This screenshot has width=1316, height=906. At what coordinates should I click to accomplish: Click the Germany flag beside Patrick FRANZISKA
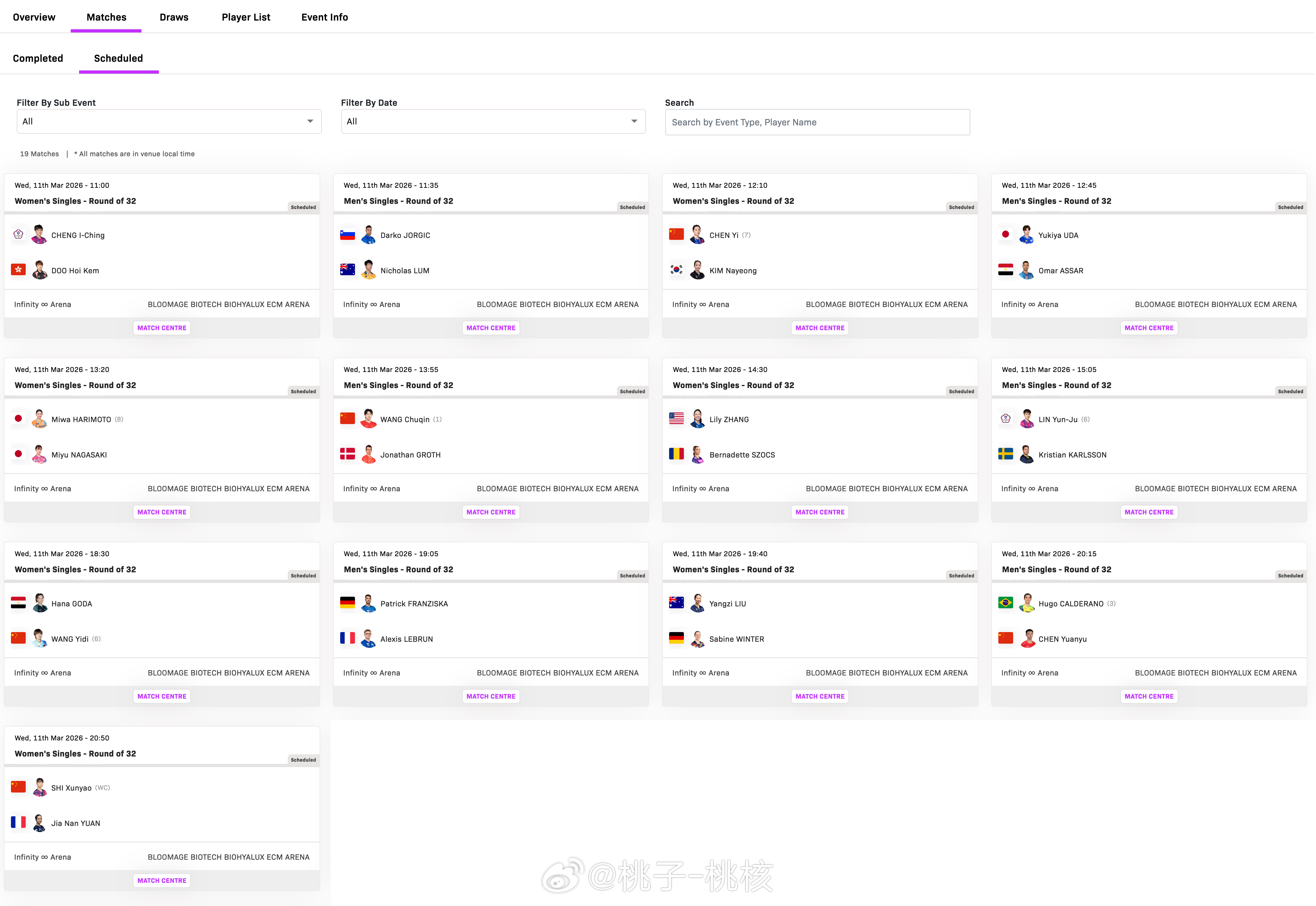click(x=348, y=603)
